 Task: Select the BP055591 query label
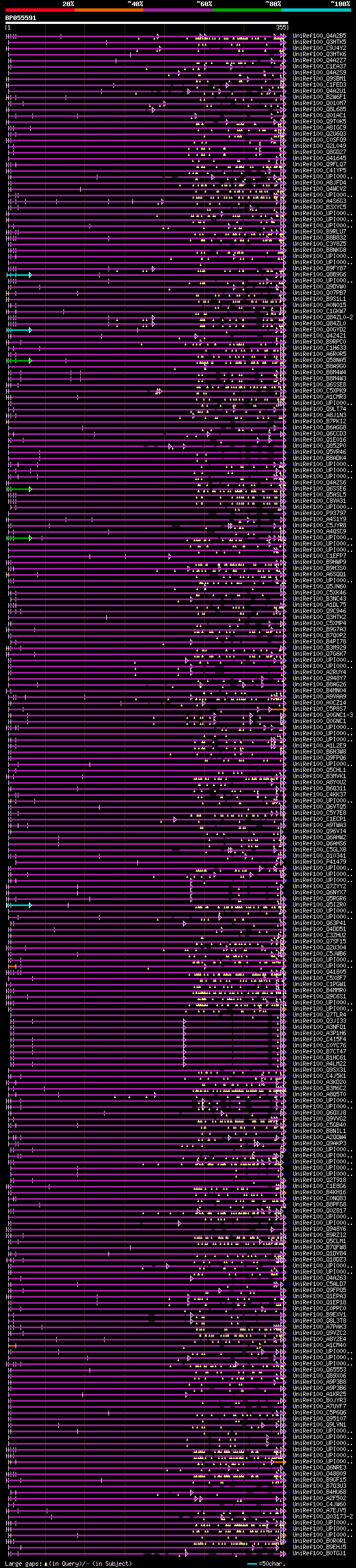pos(21,18)
